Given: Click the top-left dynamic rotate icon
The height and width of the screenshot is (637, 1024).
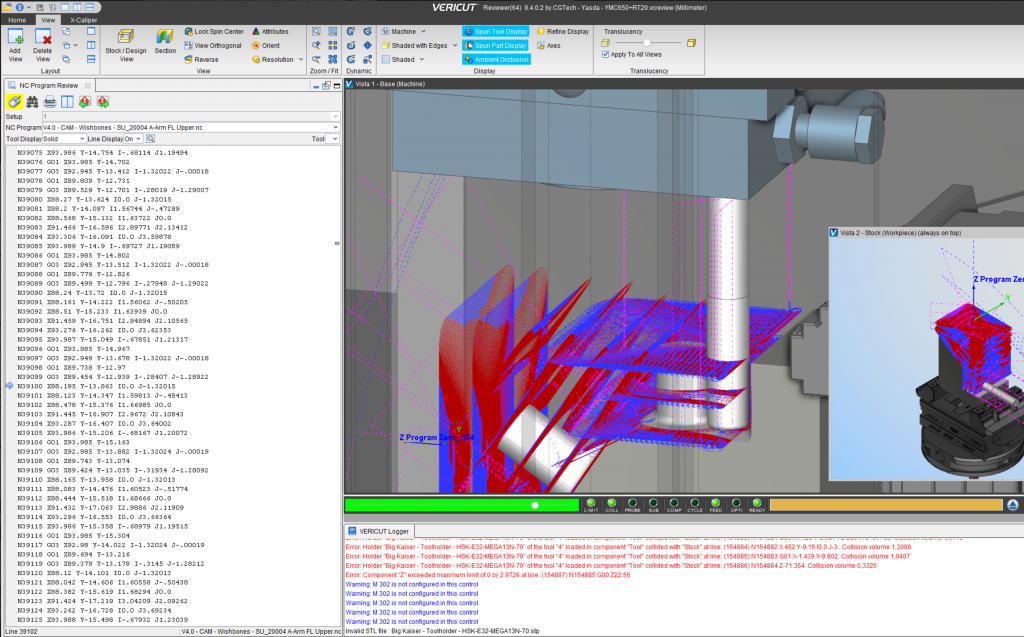Looking at the screenshot, I should coord(351,31).
